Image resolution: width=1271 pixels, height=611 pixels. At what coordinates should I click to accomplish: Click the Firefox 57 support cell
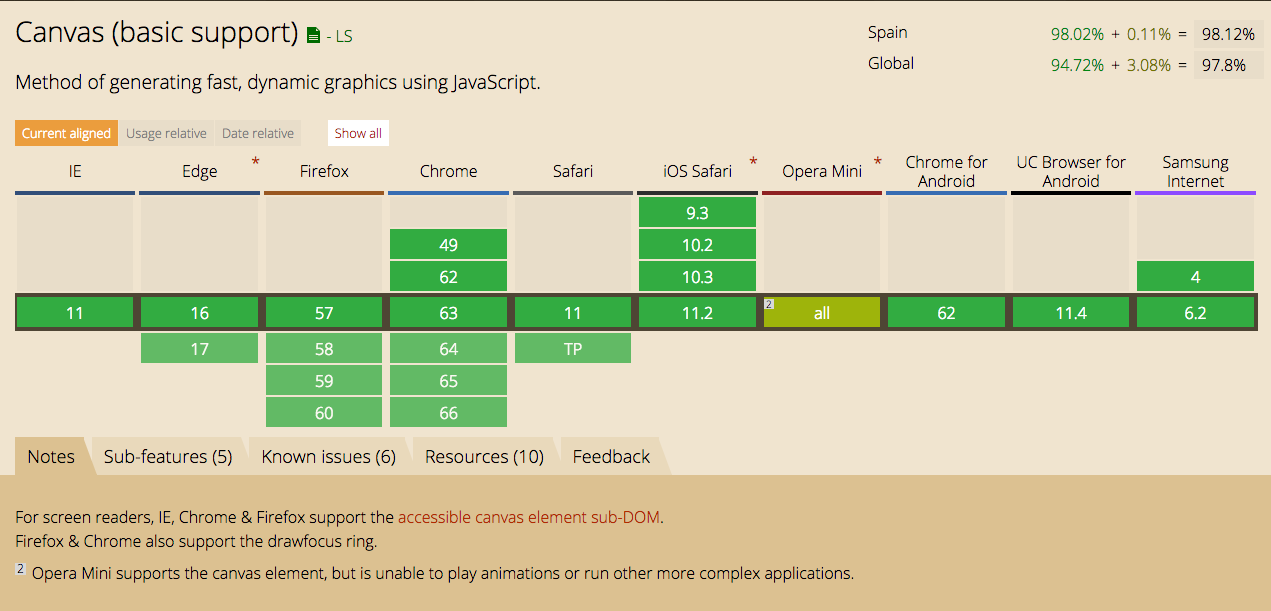click(324, 313)
